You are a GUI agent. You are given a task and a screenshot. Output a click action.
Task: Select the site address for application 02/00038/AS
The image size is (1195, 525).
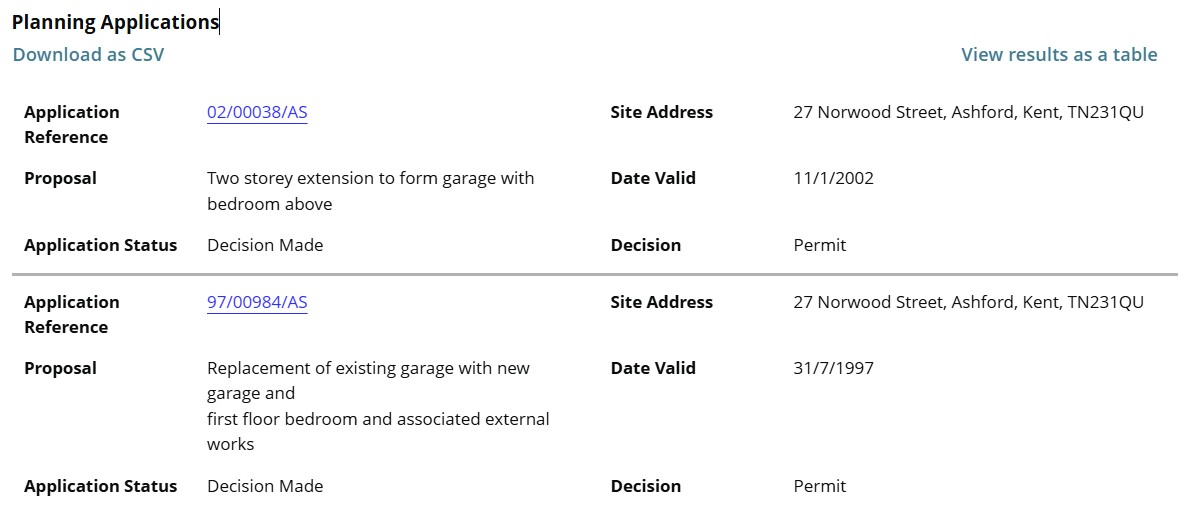968,112
